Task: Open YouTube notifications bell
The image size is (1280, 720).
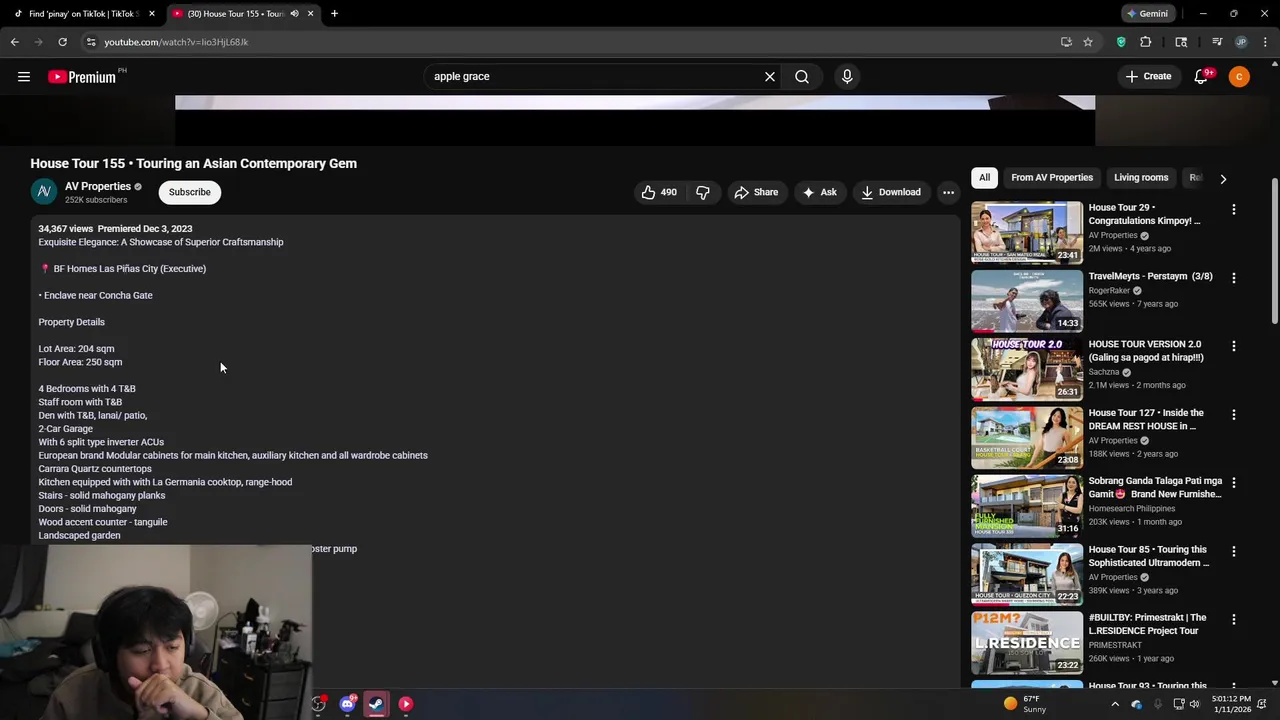Action: coord(1202,76)
